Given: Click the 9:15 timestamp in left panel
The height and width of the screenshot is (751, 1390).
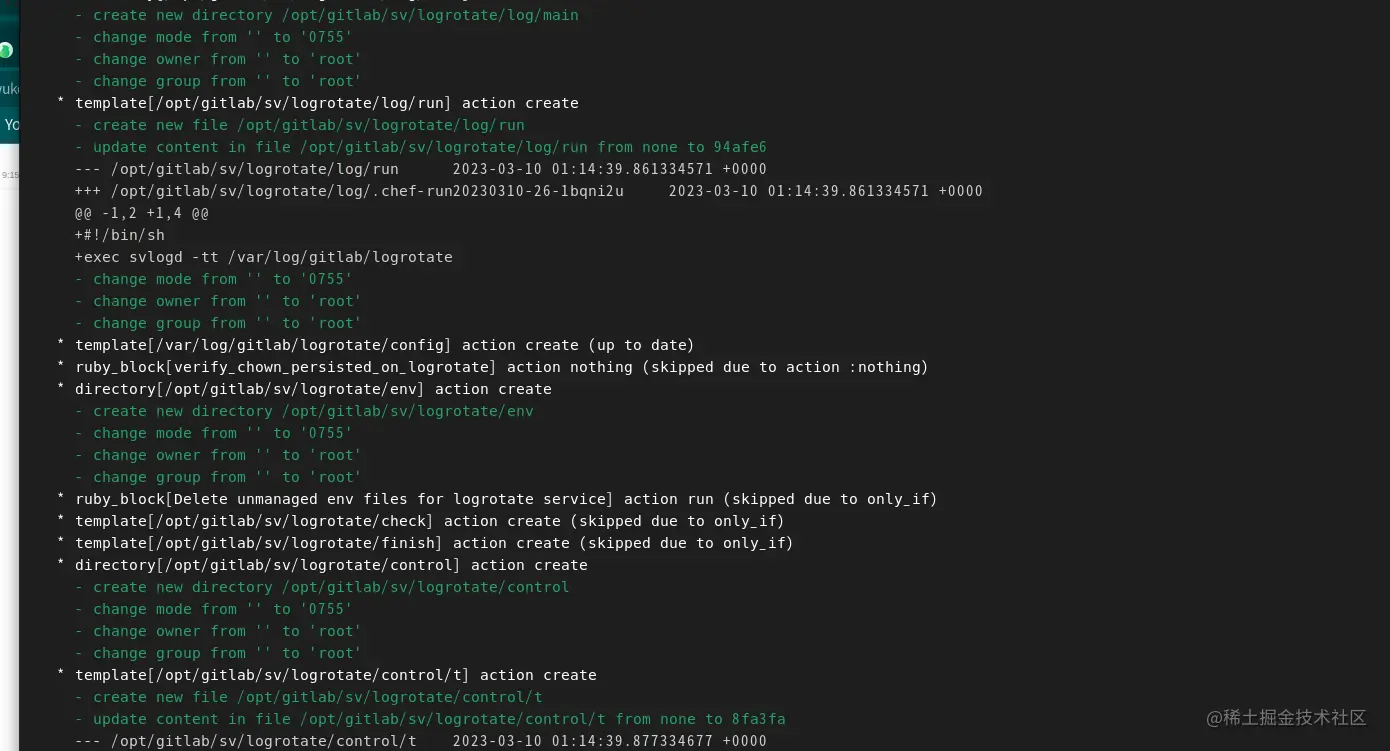Looking at the screenshot, I should [9, 174].
